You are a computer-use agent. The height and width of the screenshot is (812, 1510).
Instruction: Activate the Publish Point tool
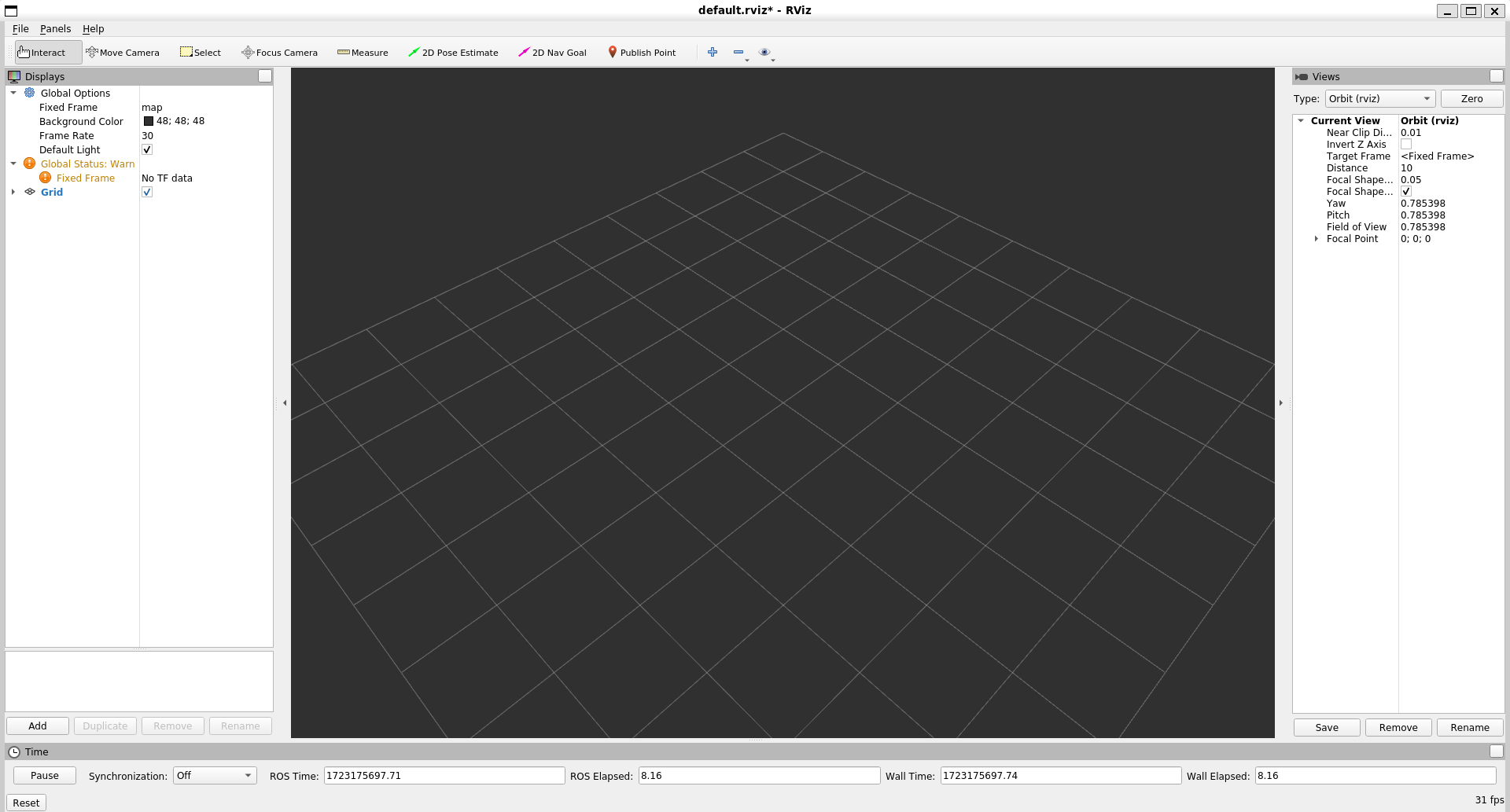pyautogui.click(x=642, y=53)
